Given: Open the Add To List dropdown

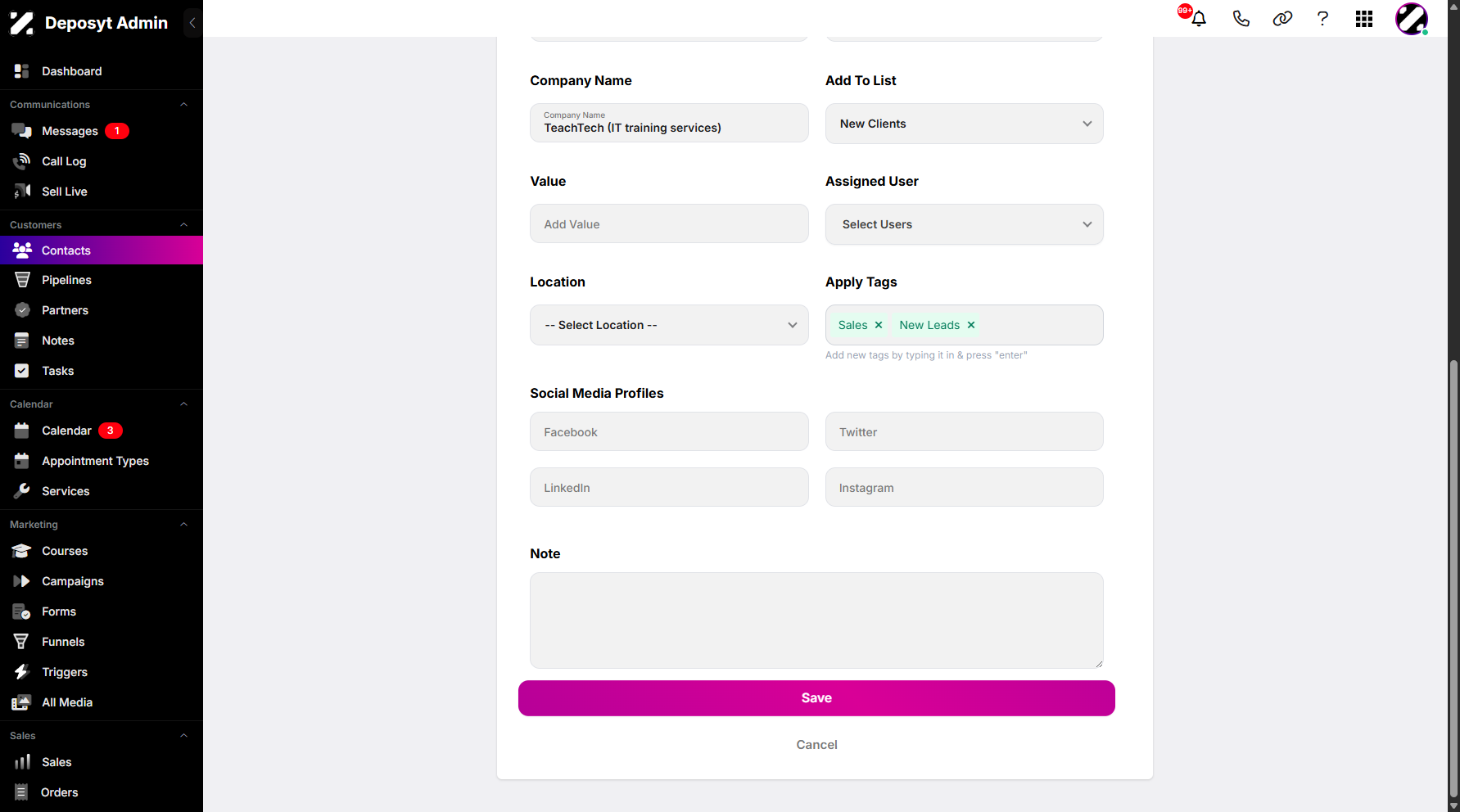Looking at the screenshot, I should tap(964, 124).
